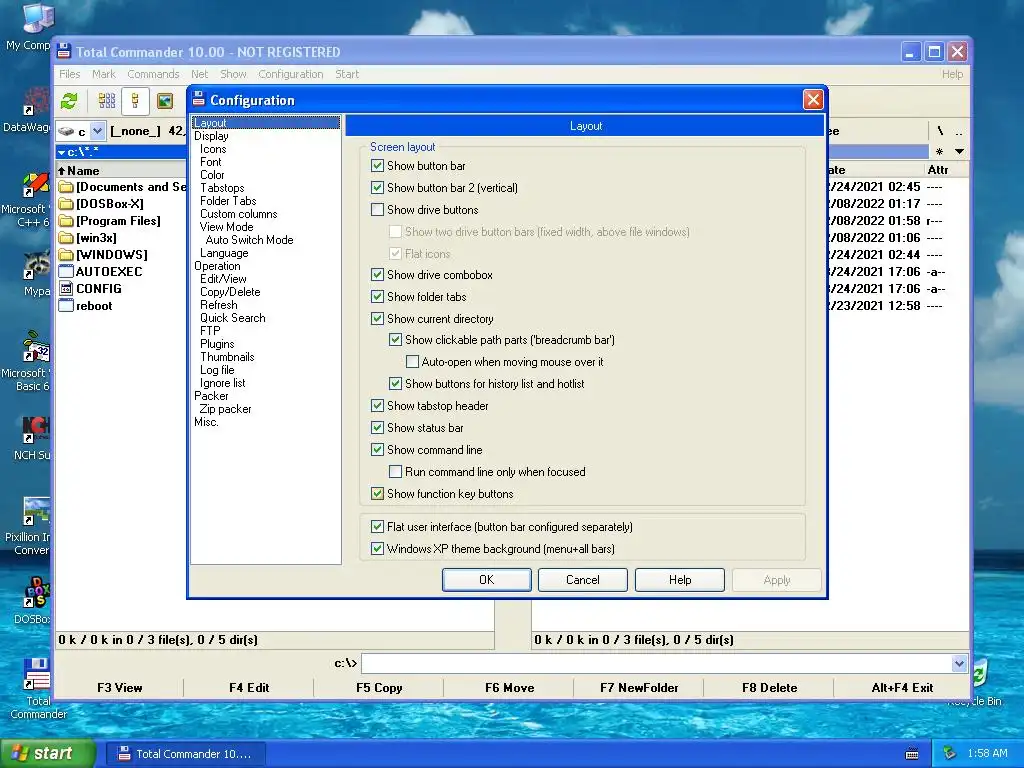
Task: Click the [DOSBox-X] folder icon
Action: tap(66, 204)
